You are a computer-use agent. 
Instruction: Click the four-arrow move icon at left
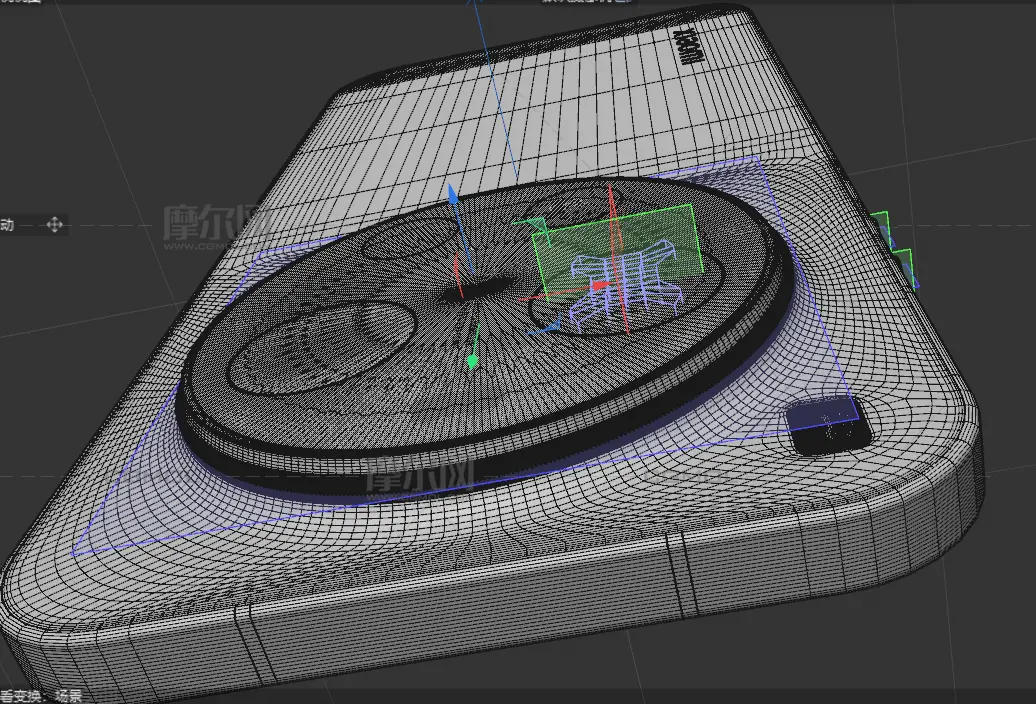click(54, 225)
